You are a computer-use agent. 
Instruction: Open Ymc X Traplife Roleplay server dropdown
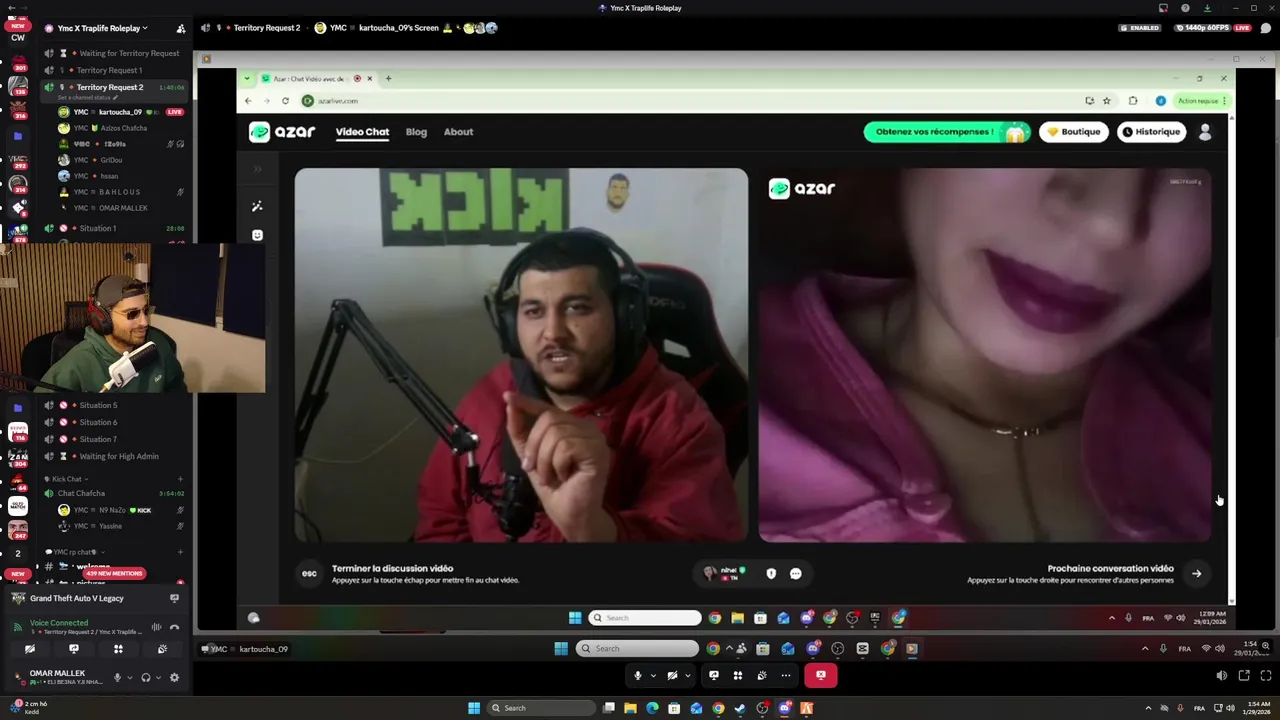click(x=102, y=28)
